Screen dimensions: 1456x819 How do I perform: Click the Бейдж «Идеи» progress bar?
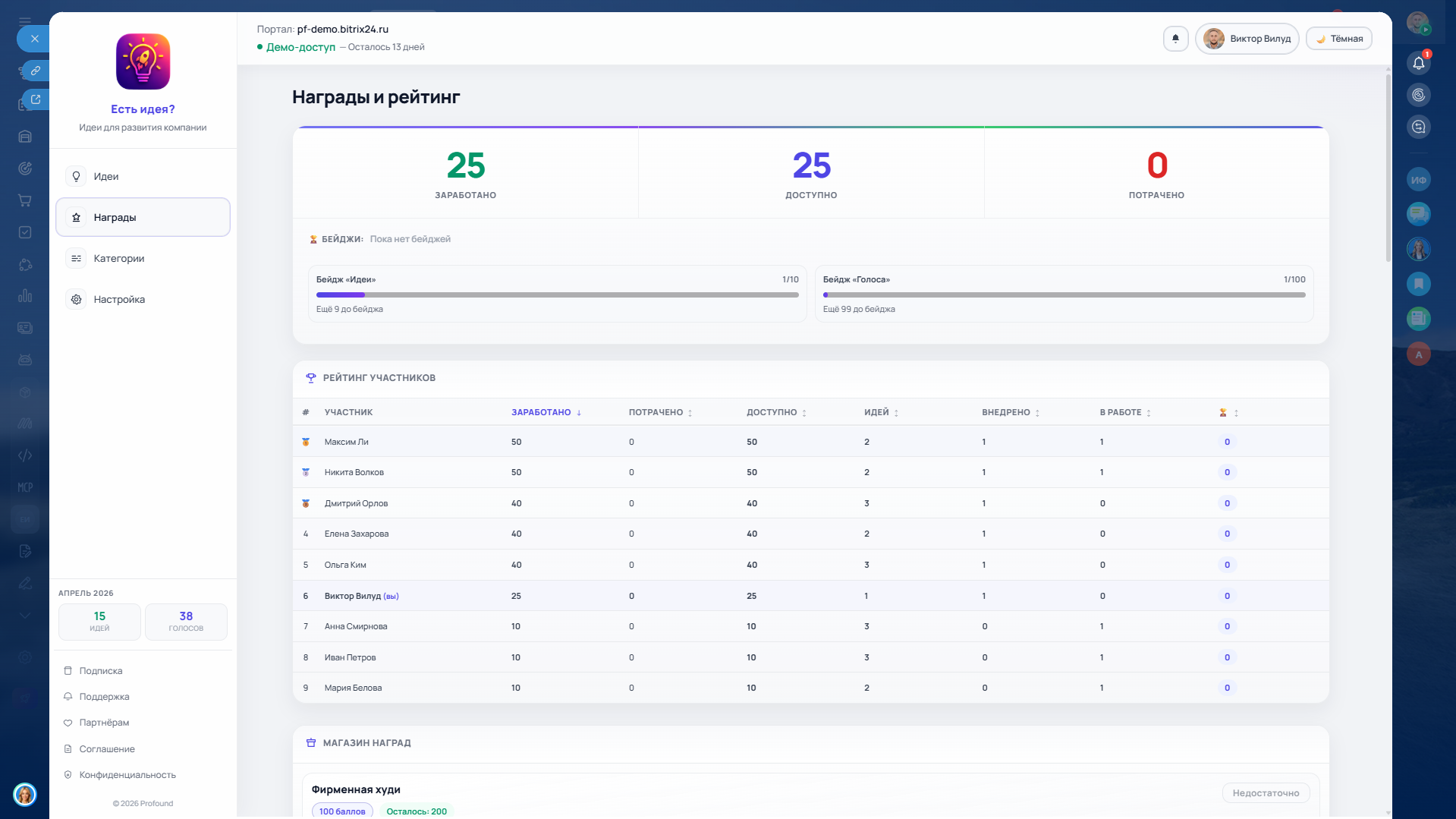point(557,295)
